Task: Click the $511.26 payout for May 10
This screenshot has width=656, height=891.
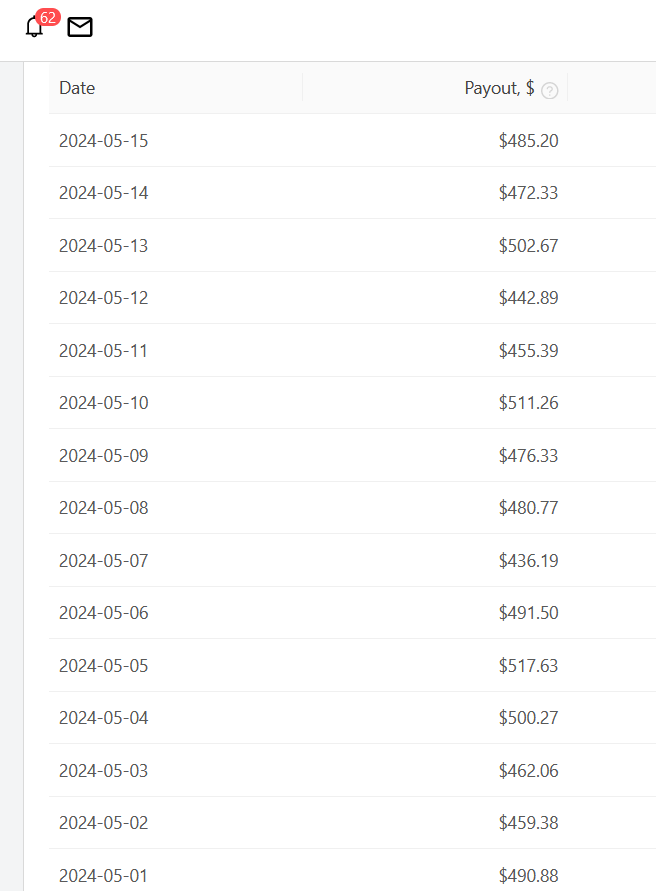Action: pyautogui.click(x=529, y=403)
